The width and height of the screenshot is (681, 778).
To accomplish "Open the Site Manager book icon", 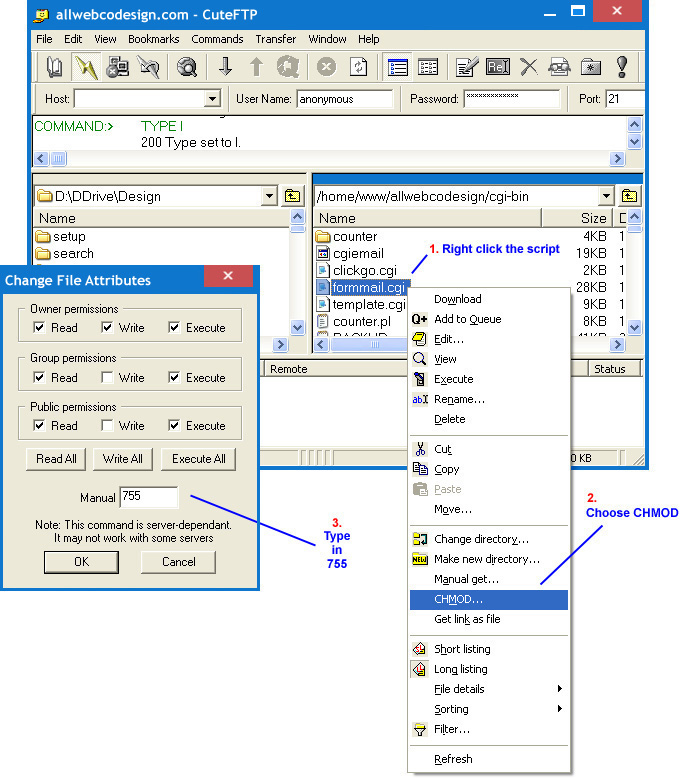I will (56, 67).
